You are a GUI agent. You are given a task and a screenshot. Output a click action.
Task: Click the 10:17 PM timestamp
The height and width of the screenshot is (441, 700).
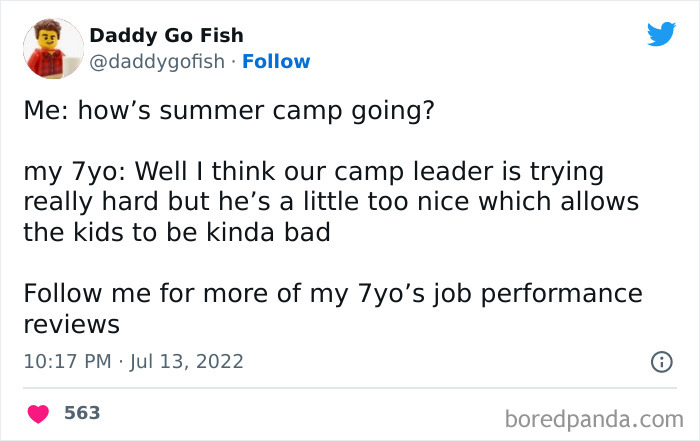coord(65,361)
